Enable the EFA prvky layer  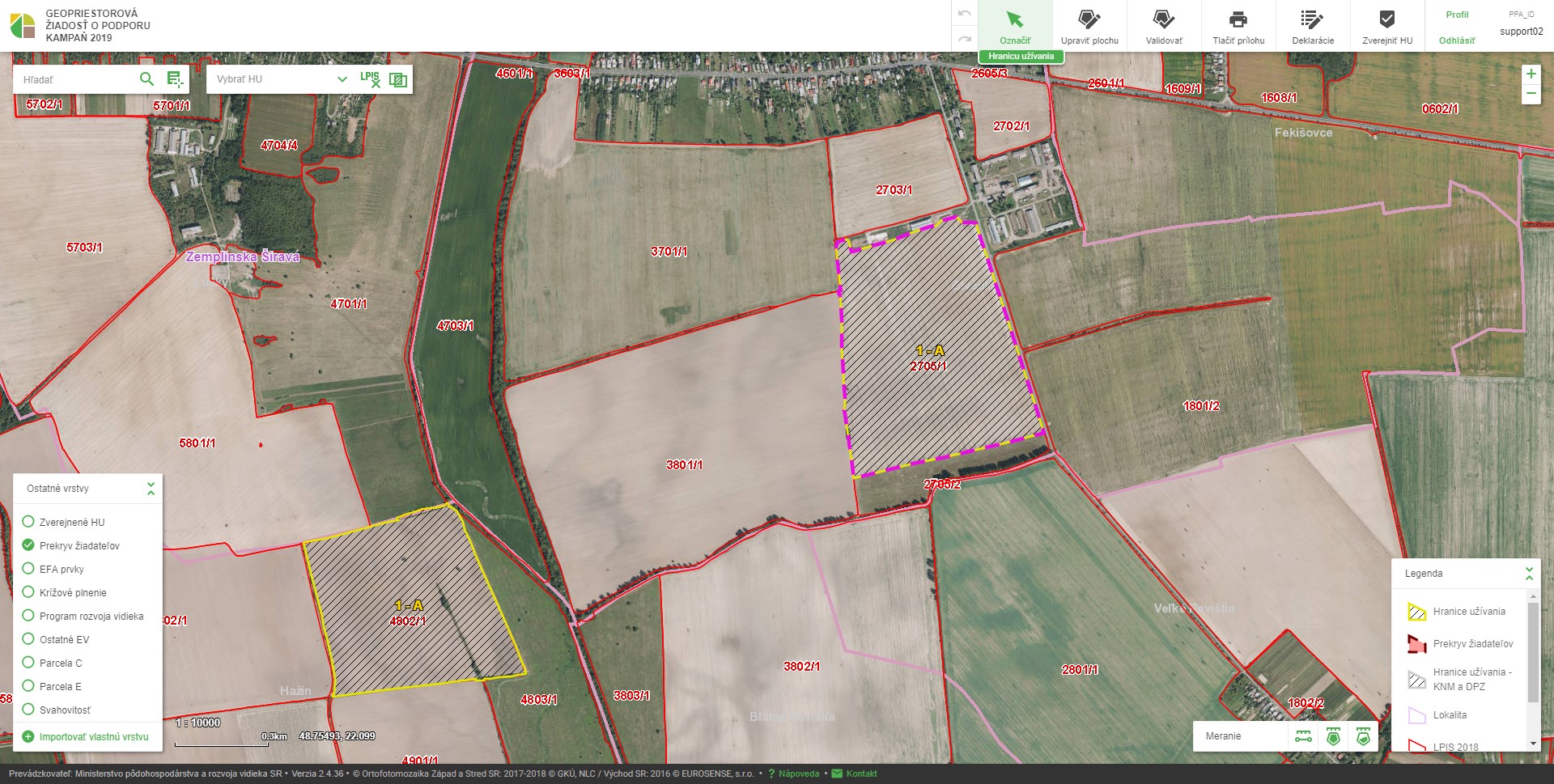click(28, 569)
